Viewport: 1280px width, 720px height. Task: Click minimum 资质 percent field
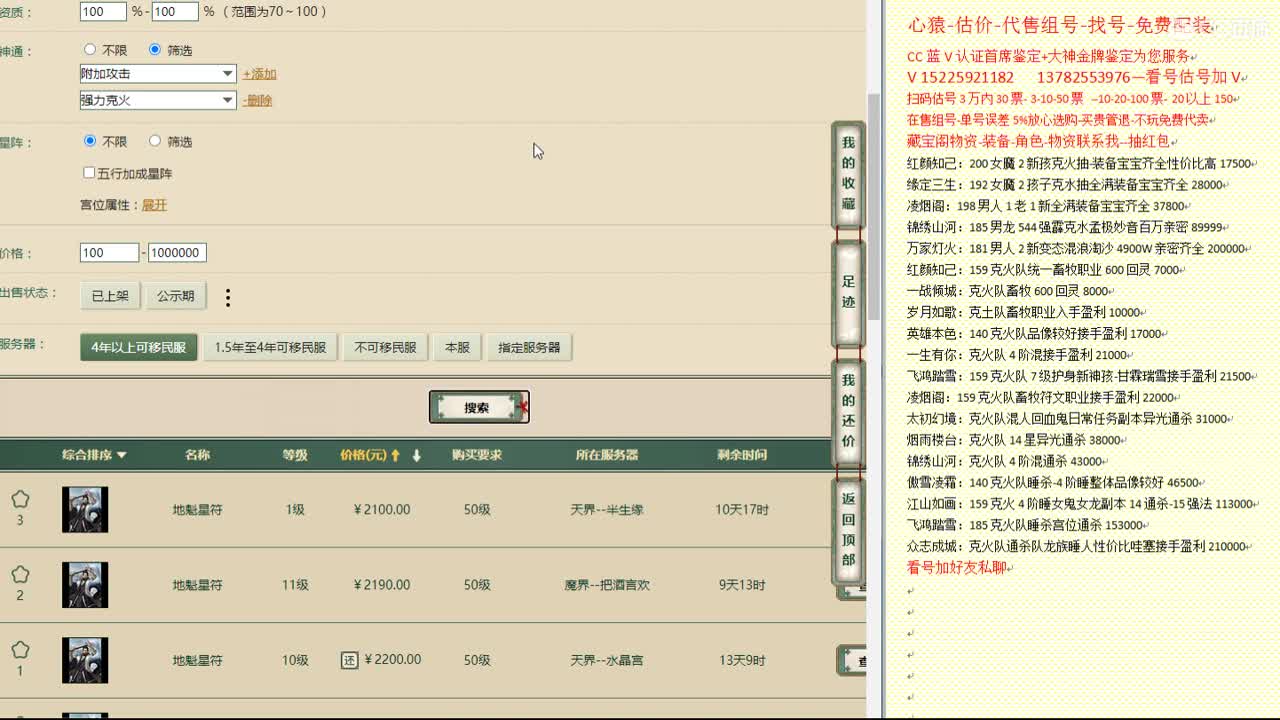[103, 12]
